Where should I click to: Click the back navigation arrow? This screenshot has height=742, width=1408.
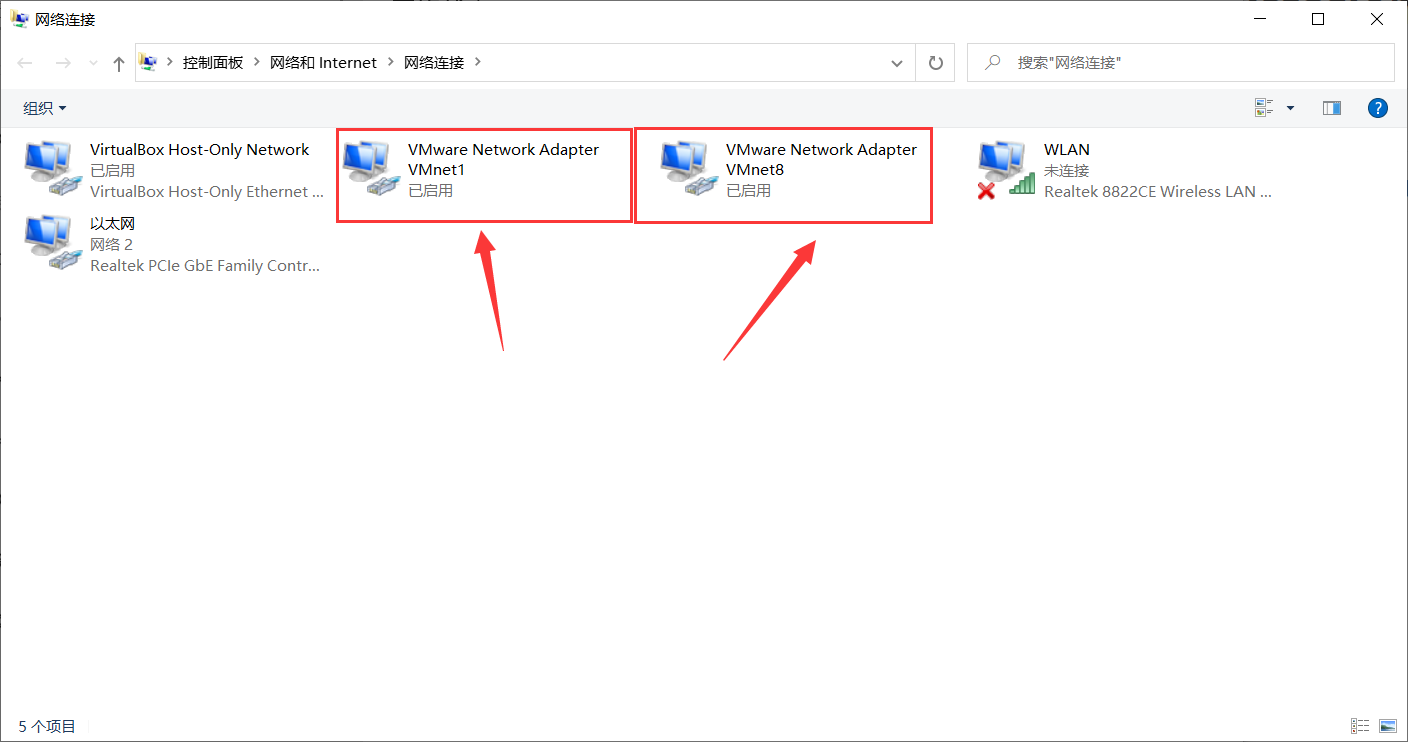pos(24,62)
